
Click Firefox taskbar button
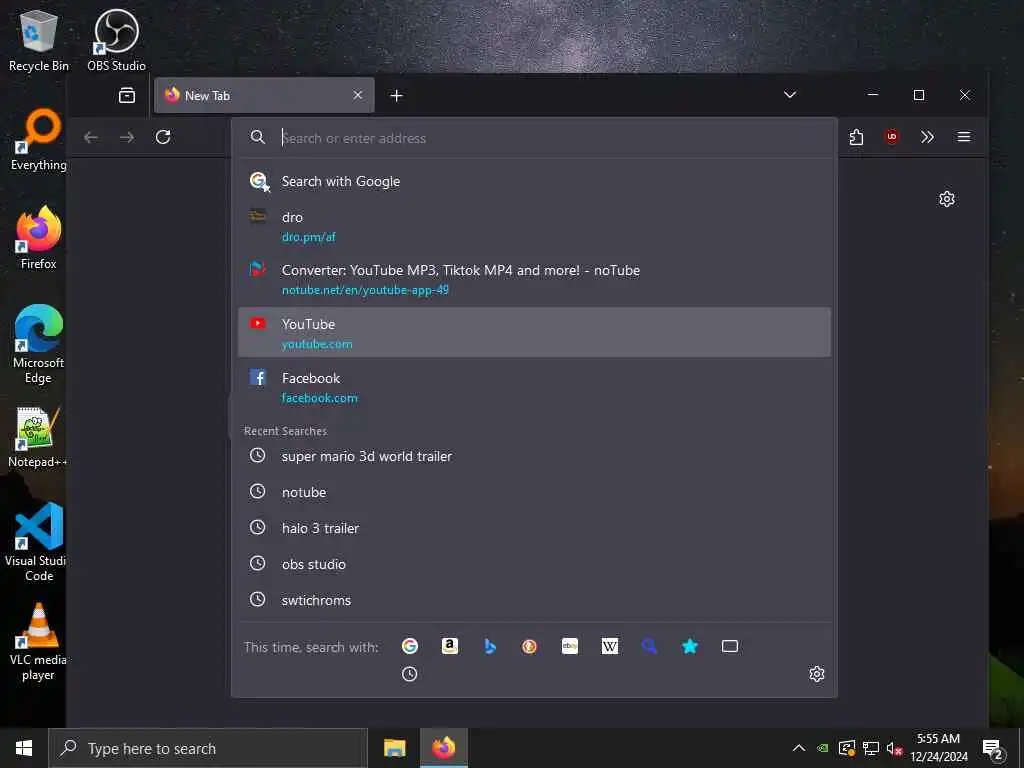(x=443, y=748)
